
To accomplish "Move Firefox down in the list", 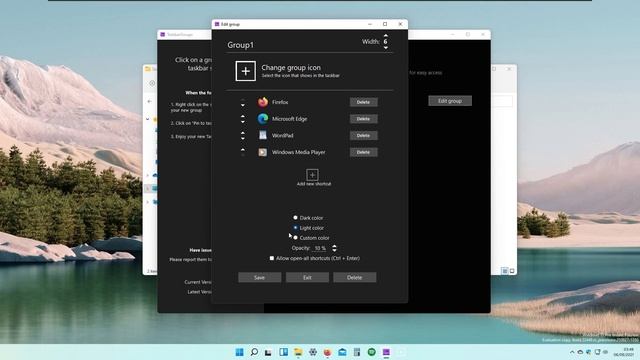I will coord(243,105).
